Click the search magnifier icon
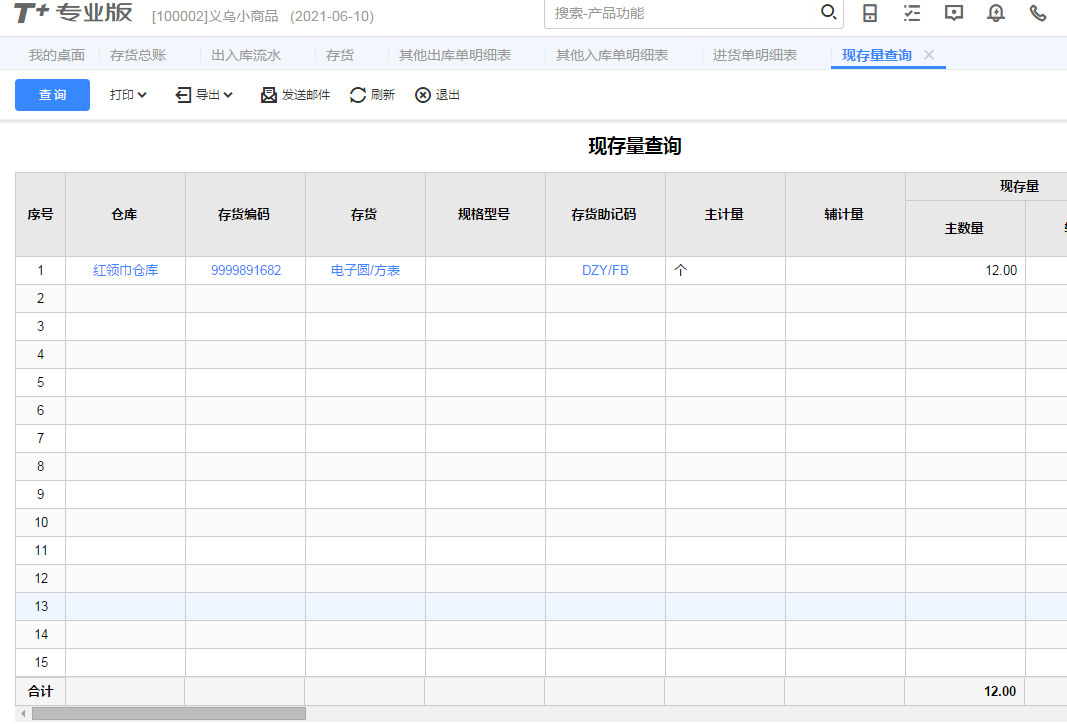 [x=828, y=12]
